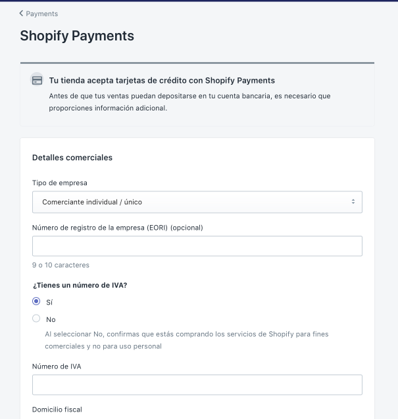The height and width of the screenshot is (419, 398).
Task: Click the back chevron icon beside Payments
Action: coord(21,13)
